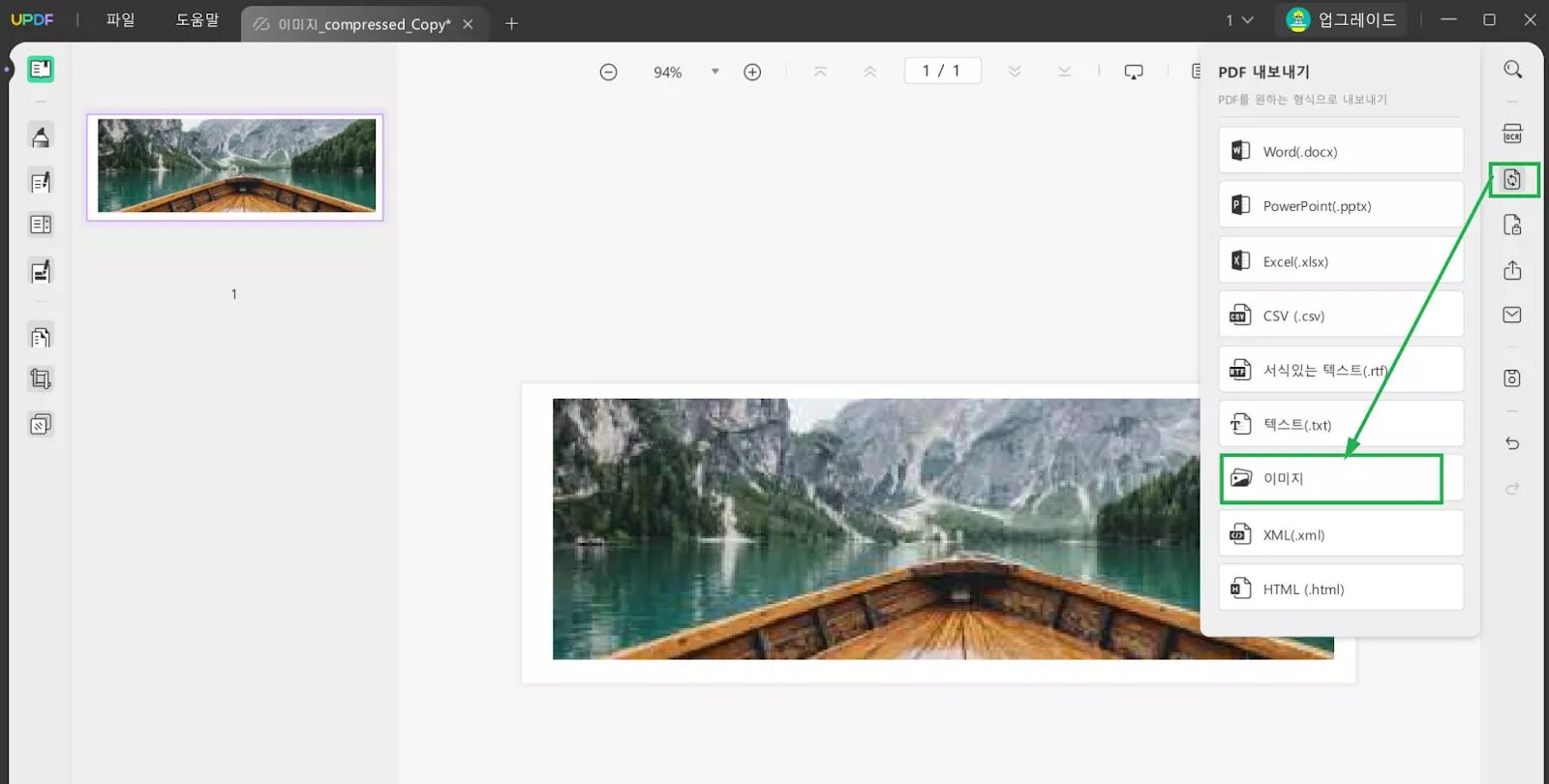Export PDF to CSV (.csv)

coord(1341,315)
